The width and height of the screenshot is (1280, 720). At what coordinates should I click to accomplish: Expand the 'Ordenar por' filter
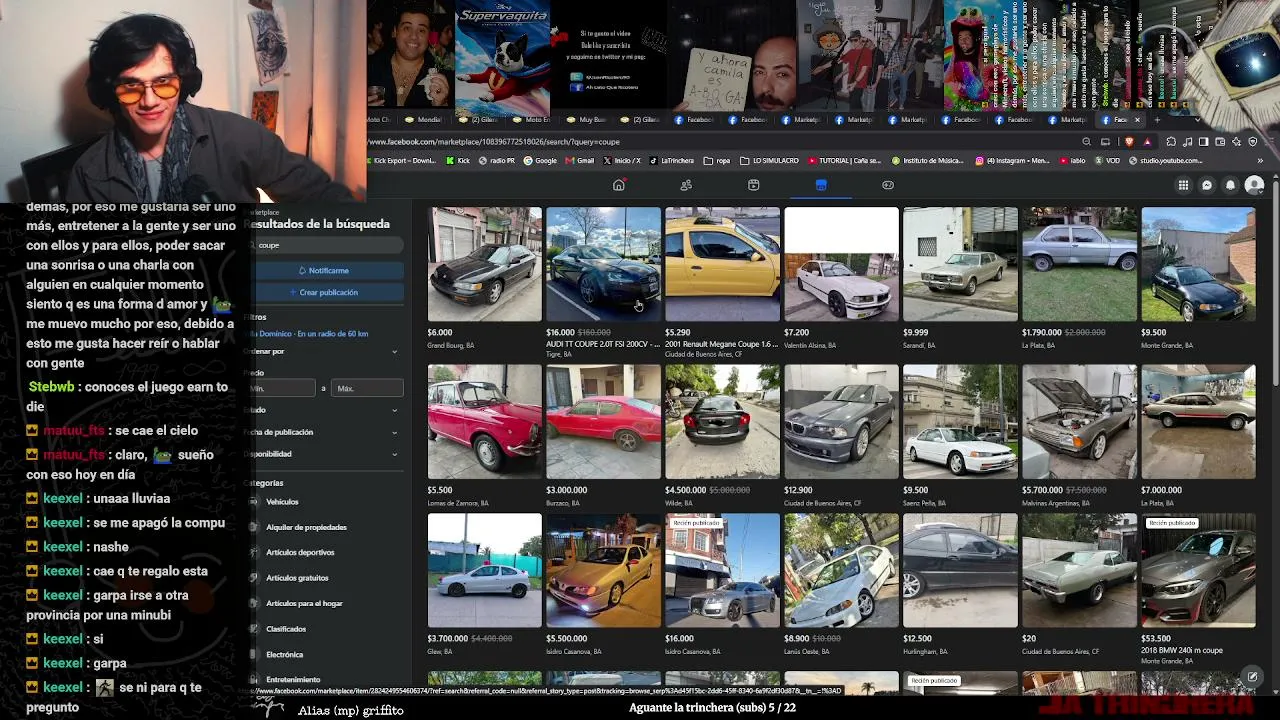pos(322,352)
